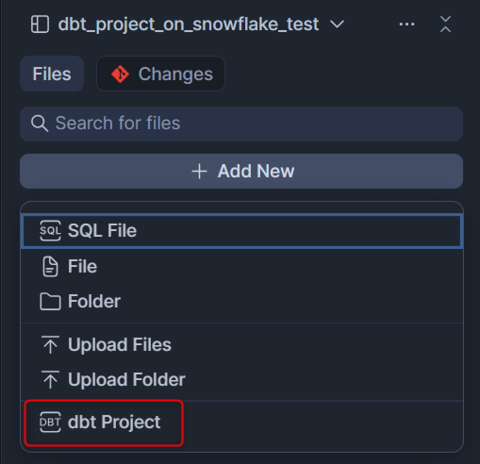This screenshot has width=480, height=464.
Task: Focus the Search for files field
Action: point(241,124)
